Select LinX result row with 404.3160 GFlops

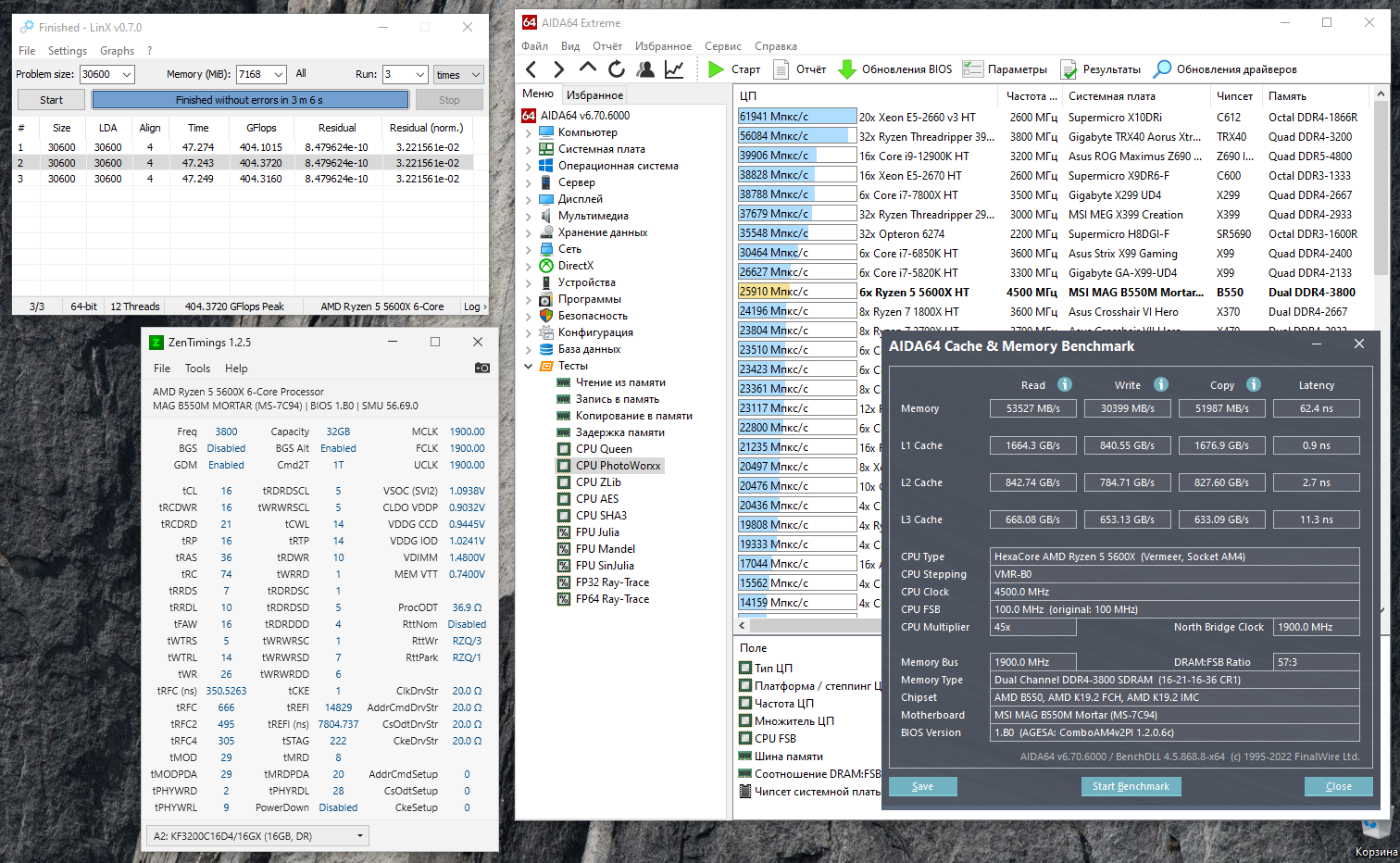(243, 179)
